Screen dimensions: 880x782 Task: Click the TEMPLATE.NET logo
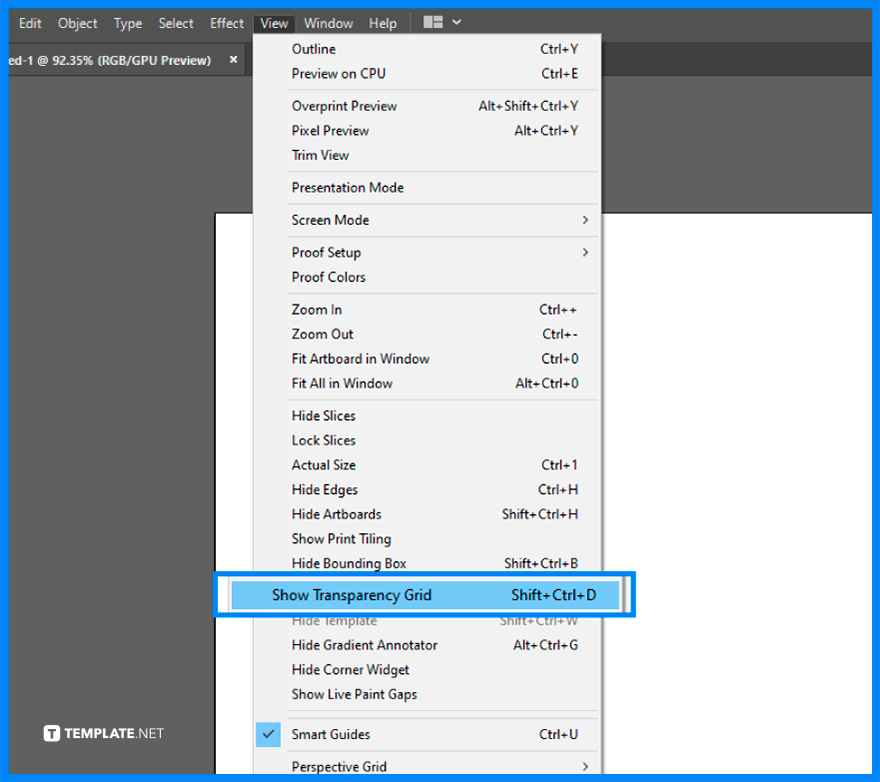(103, 733)
